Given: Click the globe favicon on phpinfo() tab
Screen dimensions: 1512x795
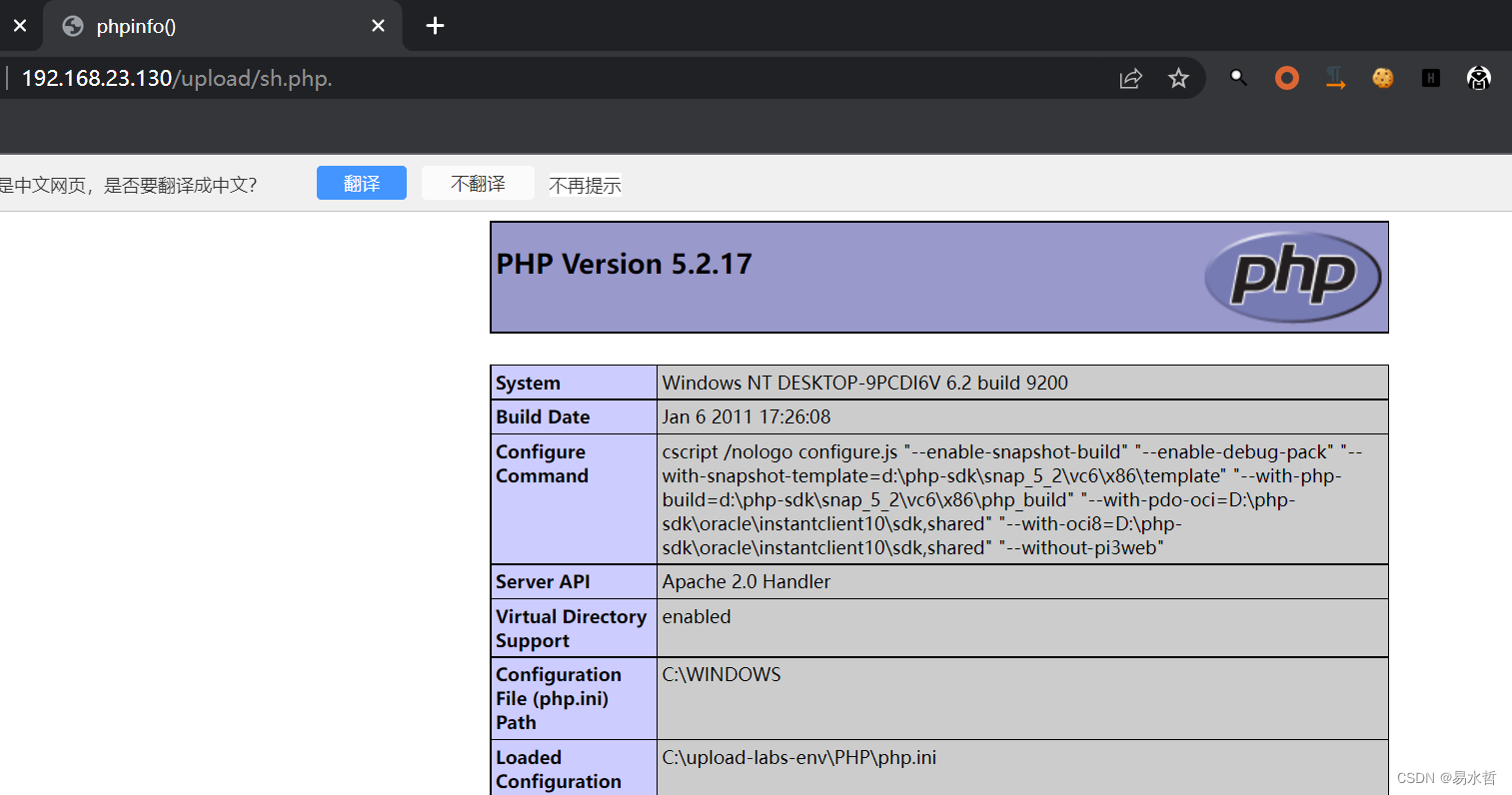Looking at the screenshot, I should pyautogui.click(x=73, y=26).
